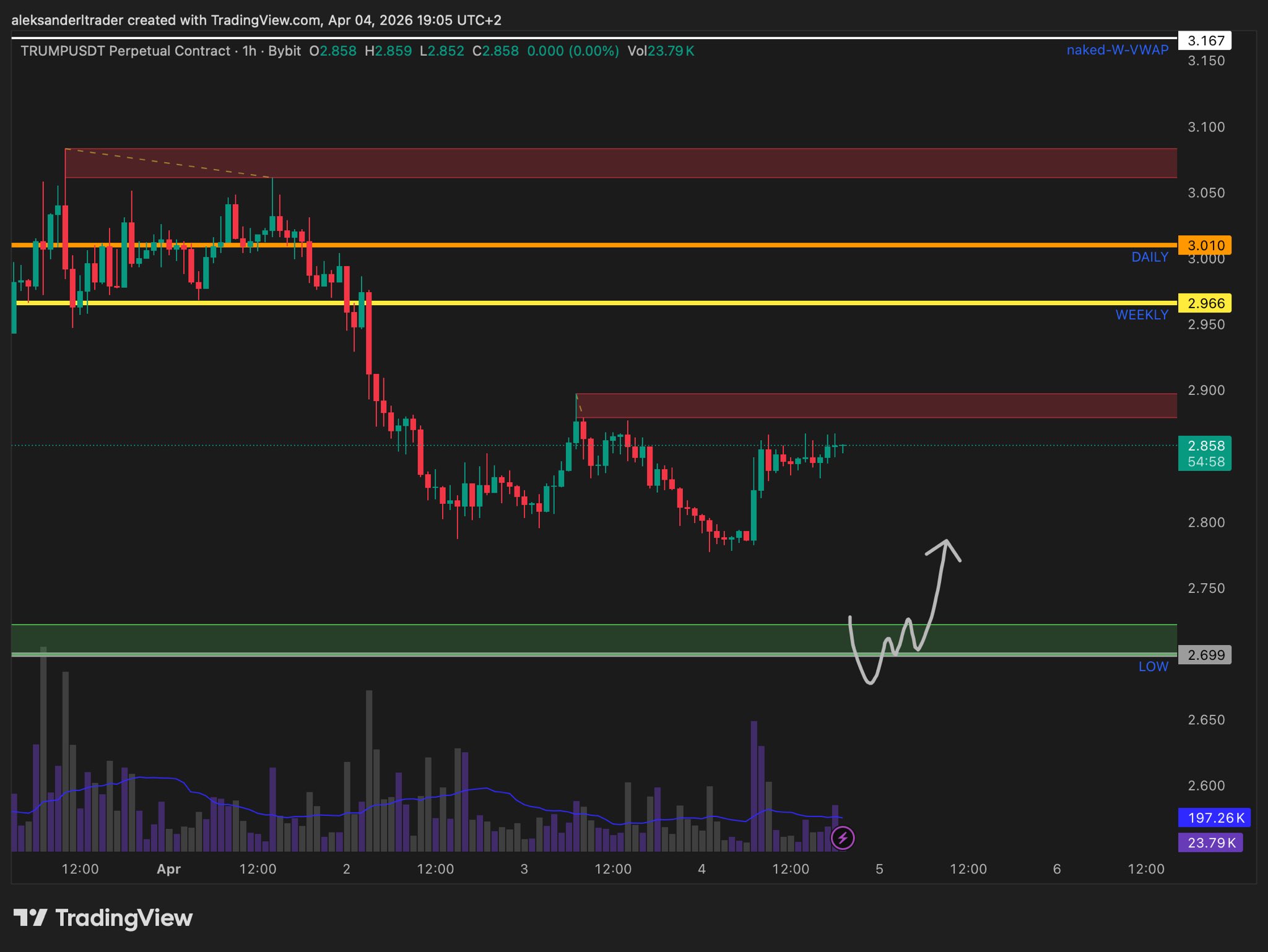Click the Apr date on time axis
Image resolution: width=1268 pixels, height=952 pixels.
(168, 869)
